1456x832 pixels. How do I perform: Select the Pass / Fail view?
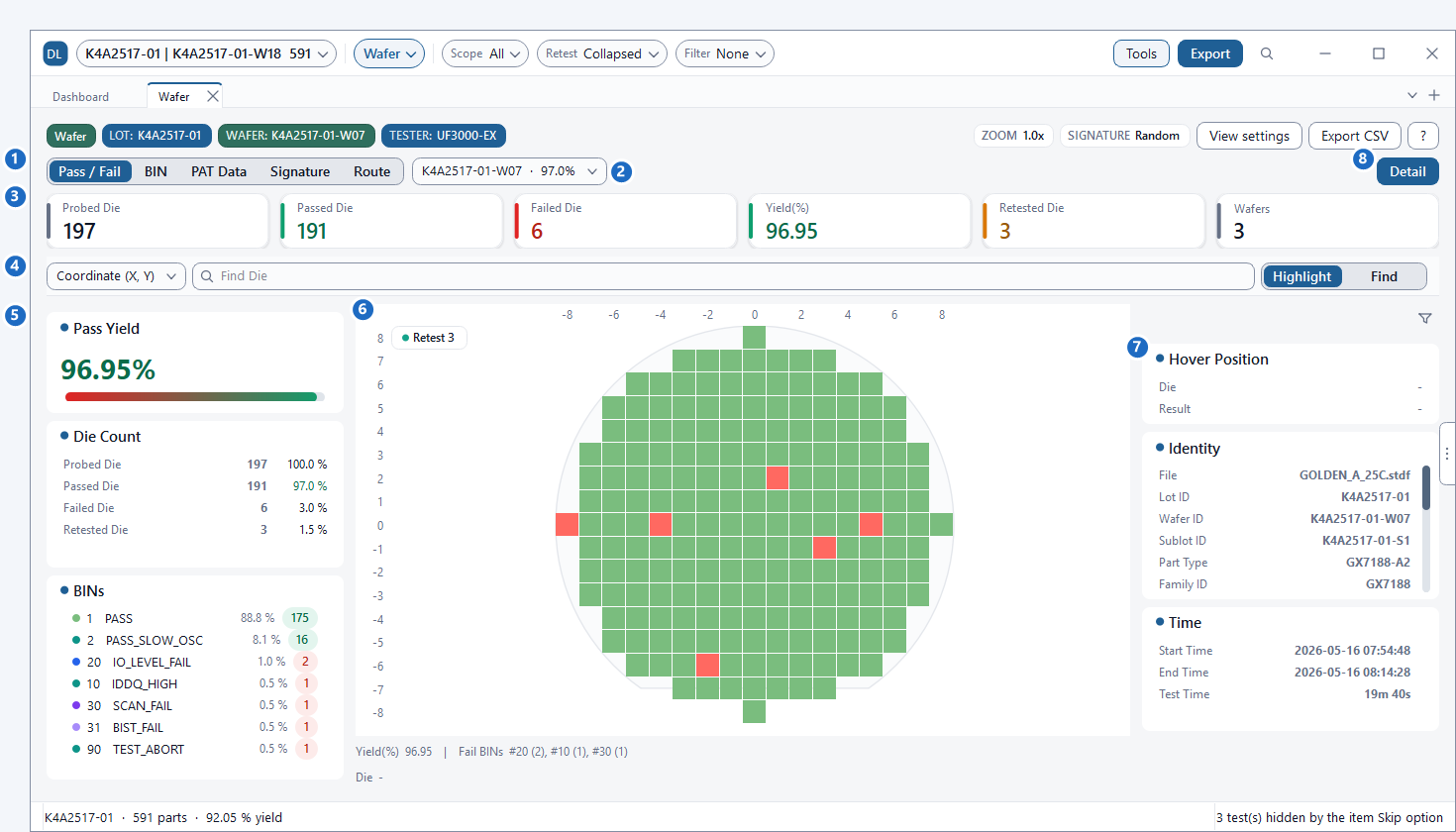pyautogui.click(x=89, y=171)
